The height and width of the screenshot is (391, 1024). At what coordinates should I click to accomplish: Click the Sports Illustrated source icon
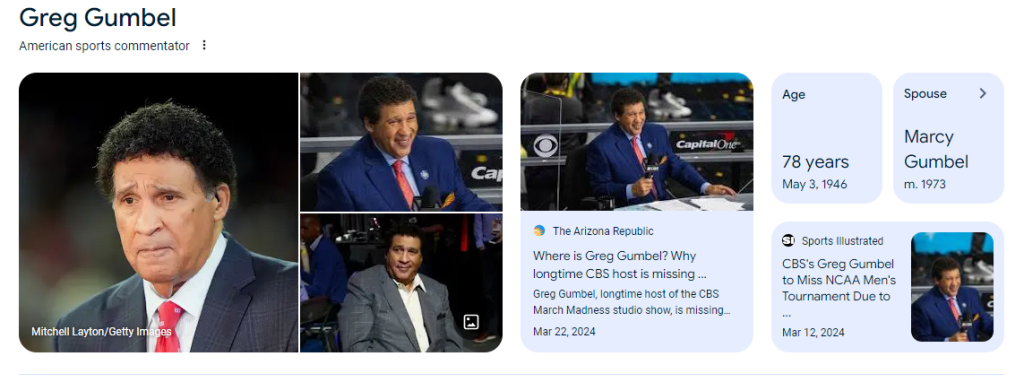click(788, 241)
